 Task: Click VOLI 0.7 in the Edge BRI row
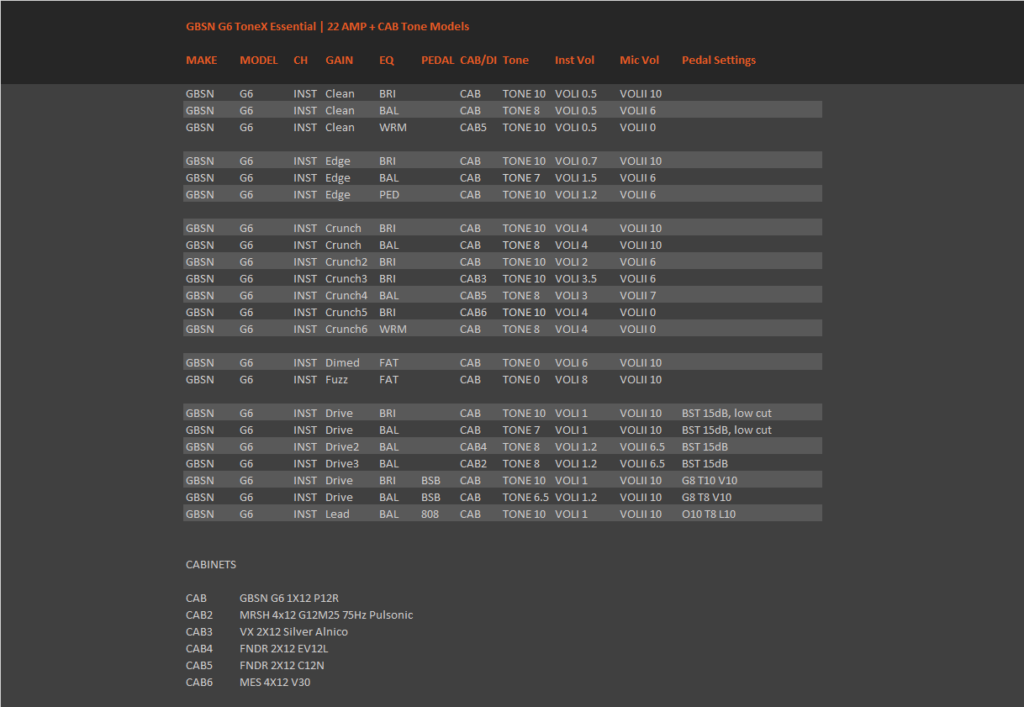tap(575, 161)
